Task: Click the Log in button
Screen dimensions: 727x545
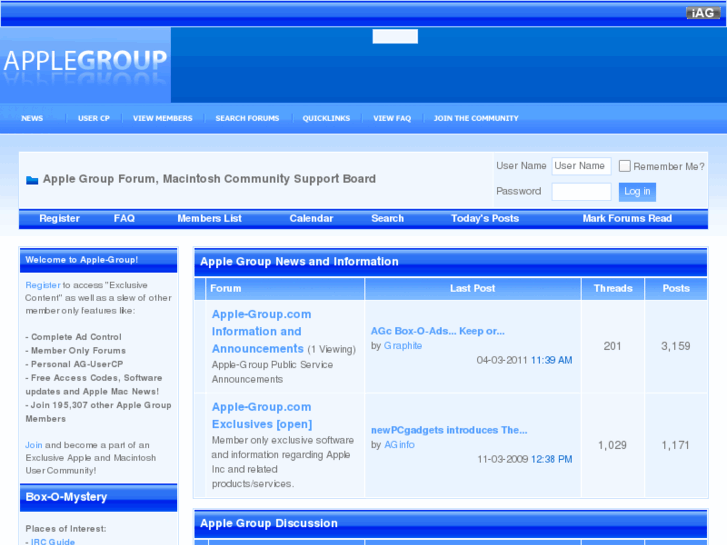Action: click(637, 192)
